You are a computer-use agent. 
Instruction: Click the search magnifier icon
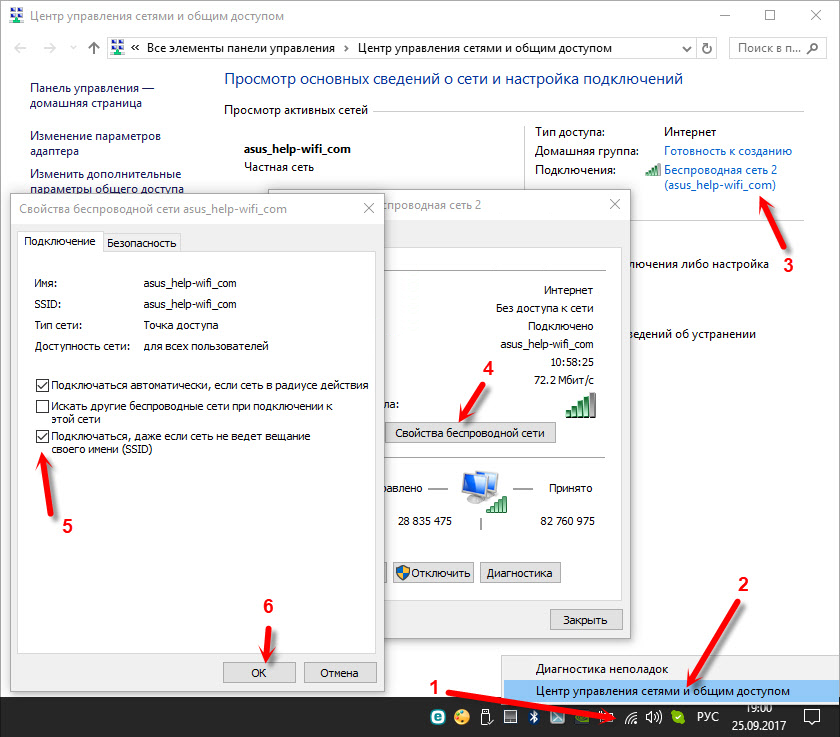[x=813, y=48]
